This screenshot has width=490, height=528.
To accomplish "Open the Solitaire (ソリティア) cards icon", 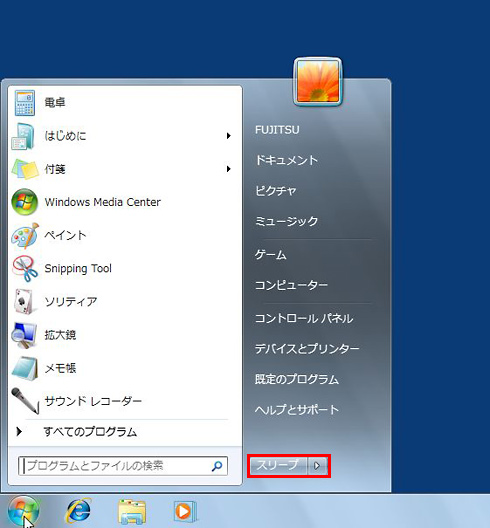I will coord(24,301).
